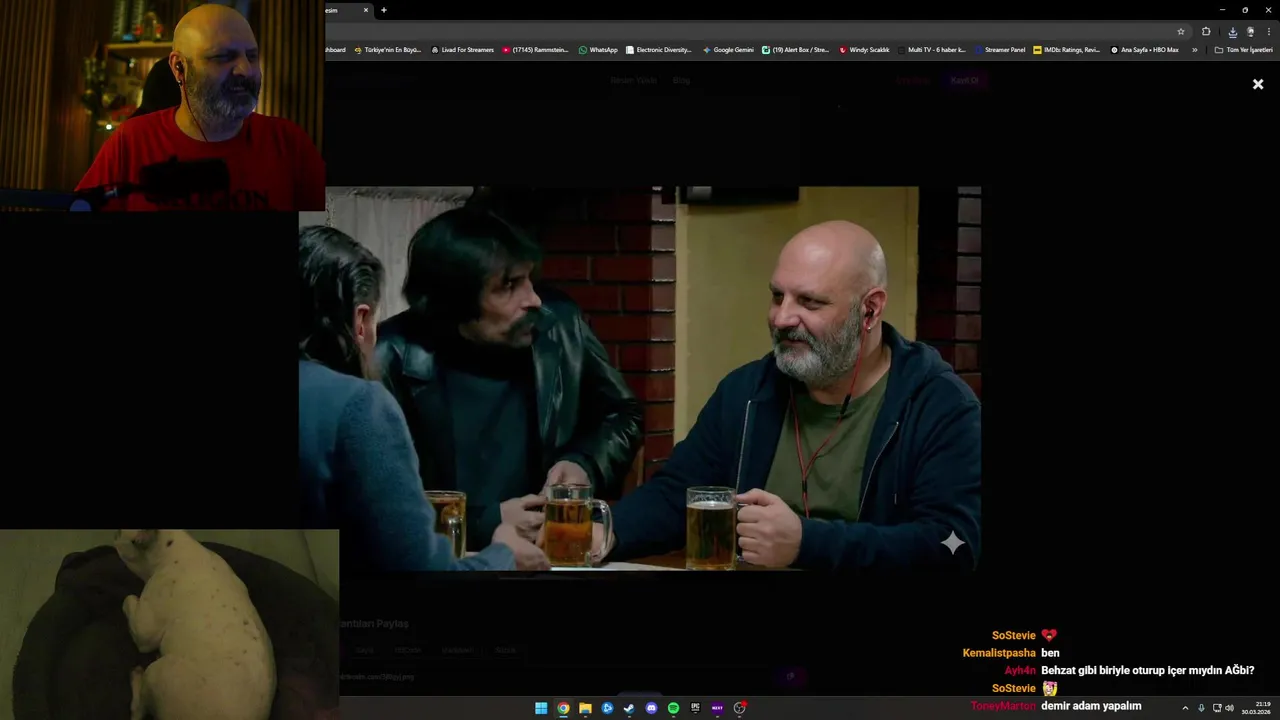Open the 'Ana Sayfa • HBO Max' bookmark
The height and width of the screenshot is (720, 1280).
pos(1144,49)
